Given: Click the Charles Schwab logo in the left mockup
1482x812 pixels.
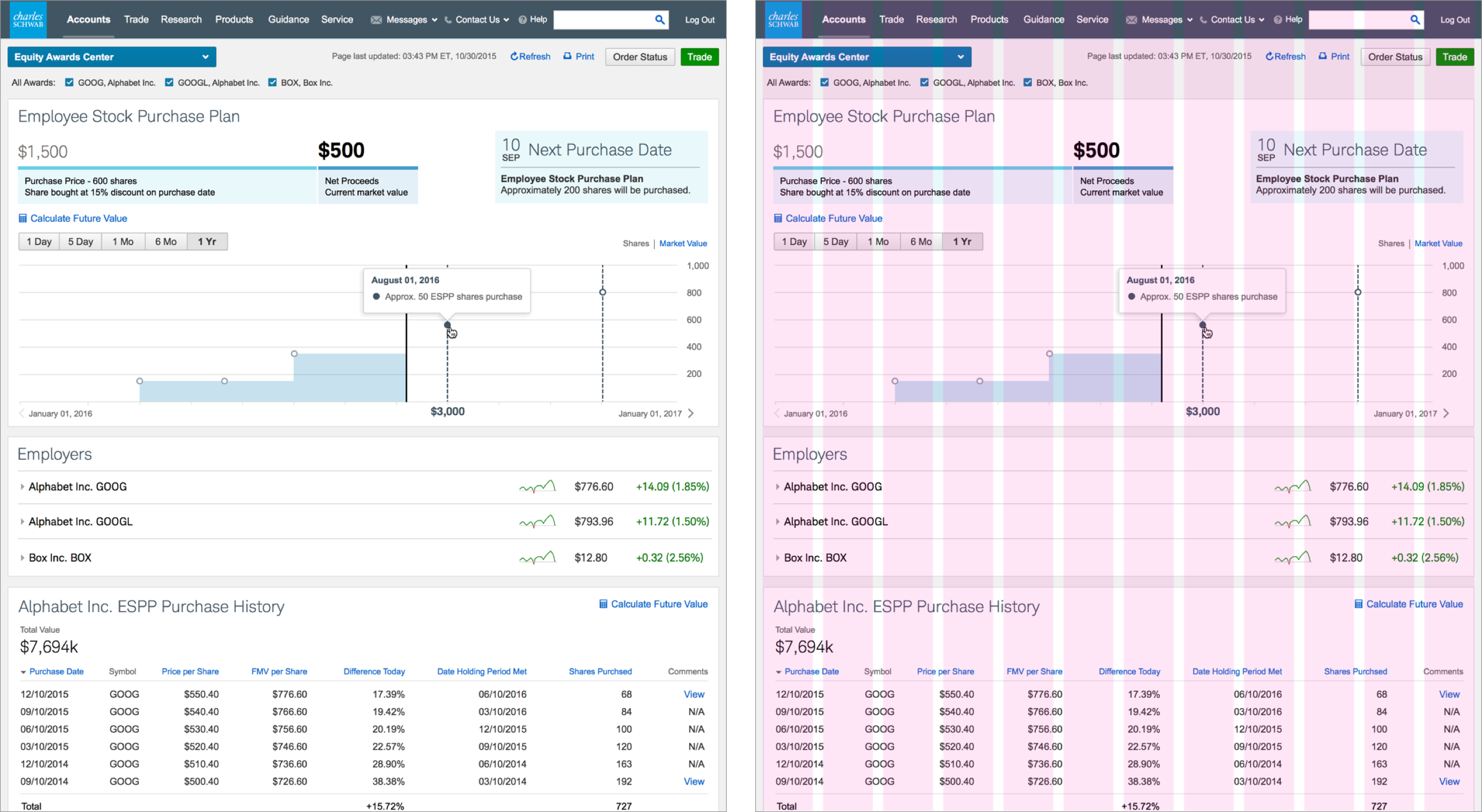Looking at the screenshot, I should (28, 19).
